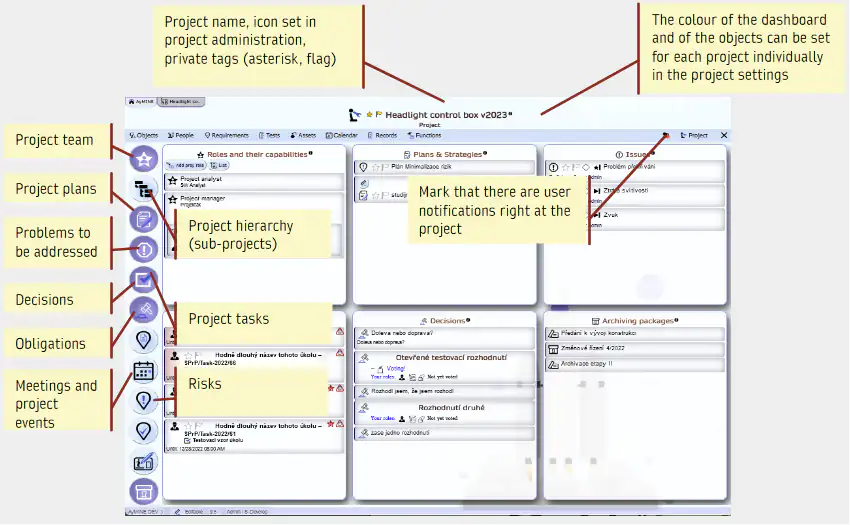Click the Plans & Strategies panel header
Screen dimensions: 850x525
click(445, 155)
